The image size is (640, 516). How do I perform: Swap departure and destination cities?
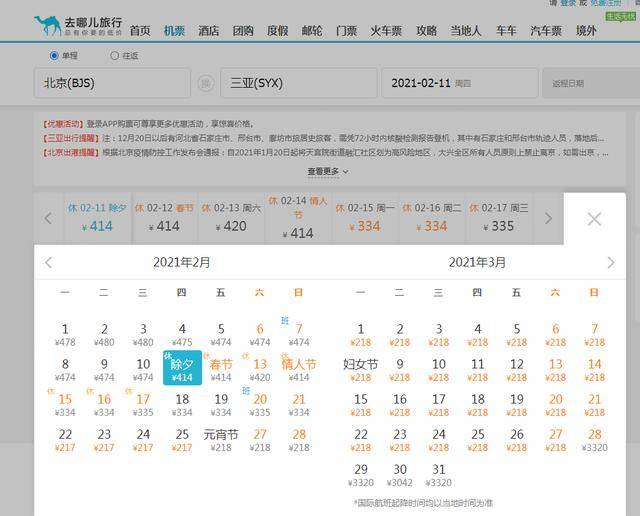pyautogui.click(x=206, y=83)
